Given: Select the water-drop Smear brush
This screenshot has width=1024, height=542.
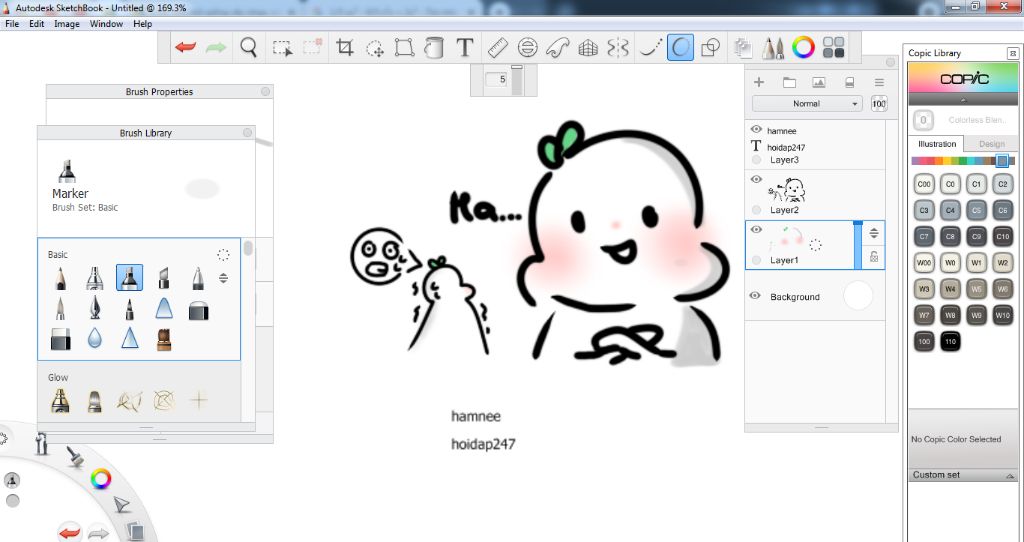Looking at the screenshot, I should [95, 338].
